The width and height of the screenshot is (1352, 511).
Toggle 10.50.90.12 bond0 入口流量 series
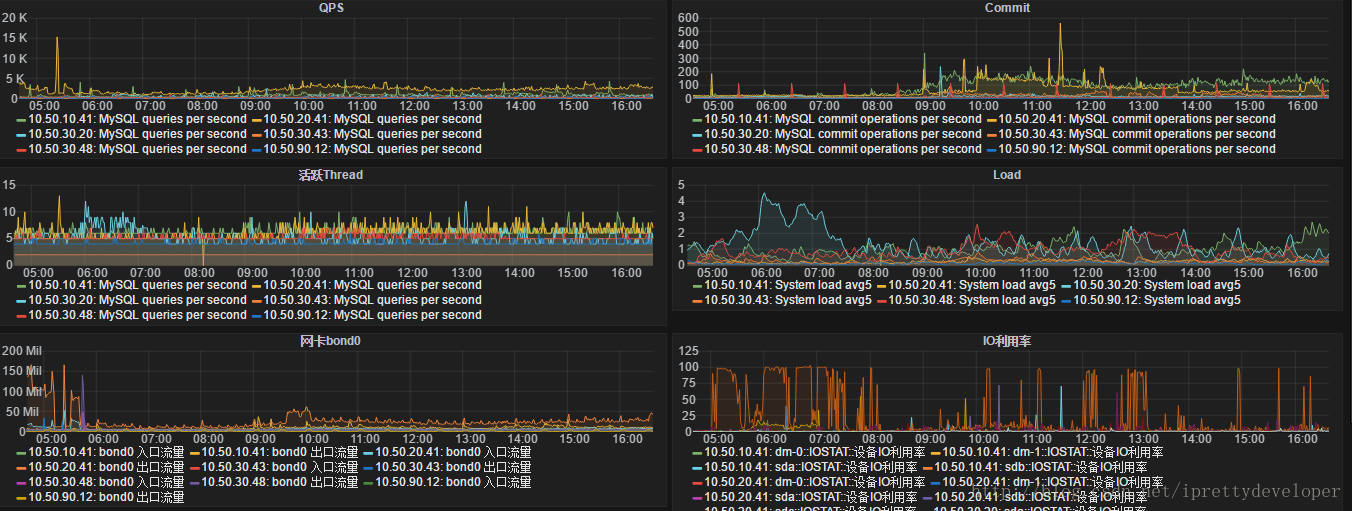(x=446, y=481)
